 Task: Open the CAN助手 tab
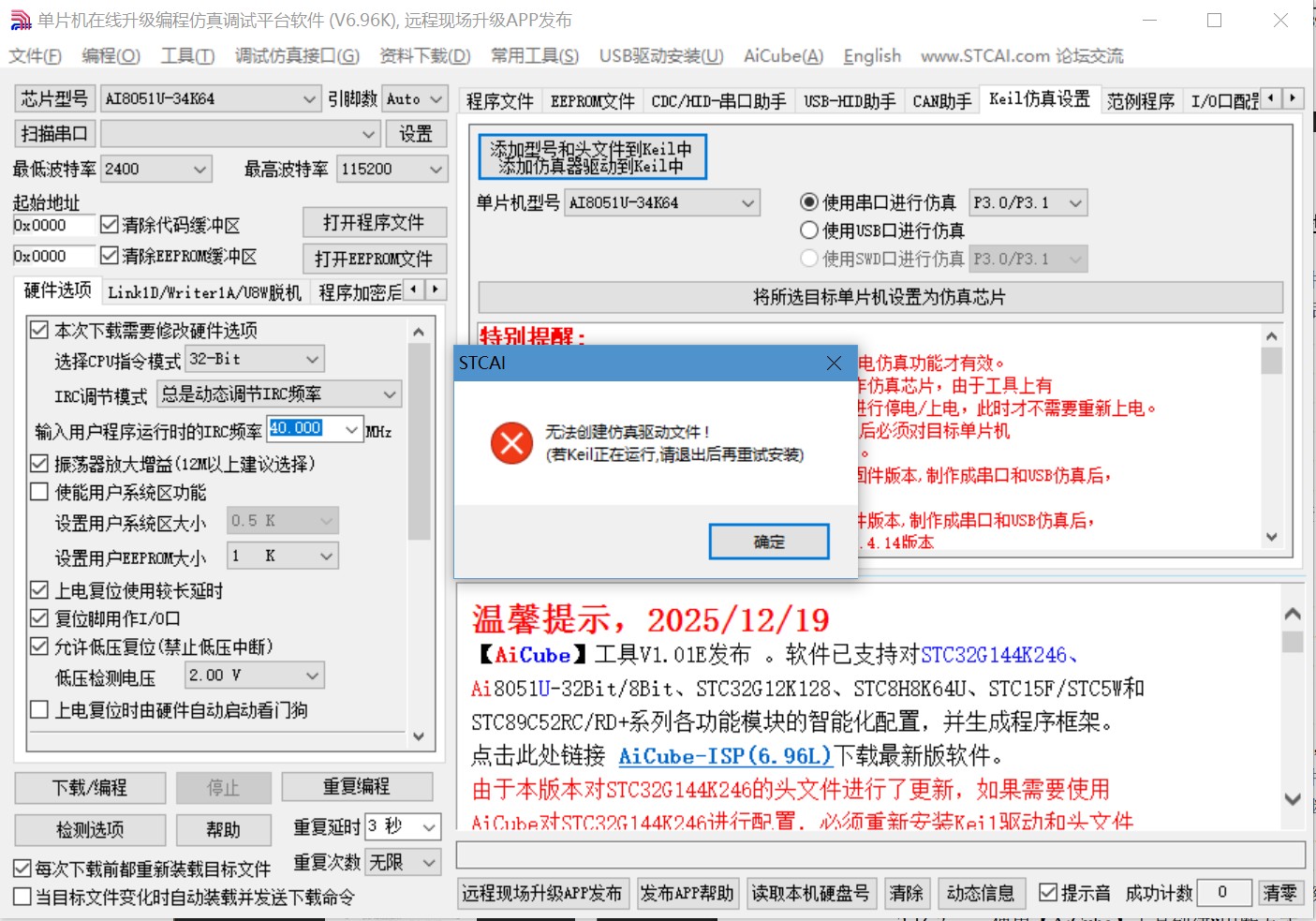[x=940, y=99]
